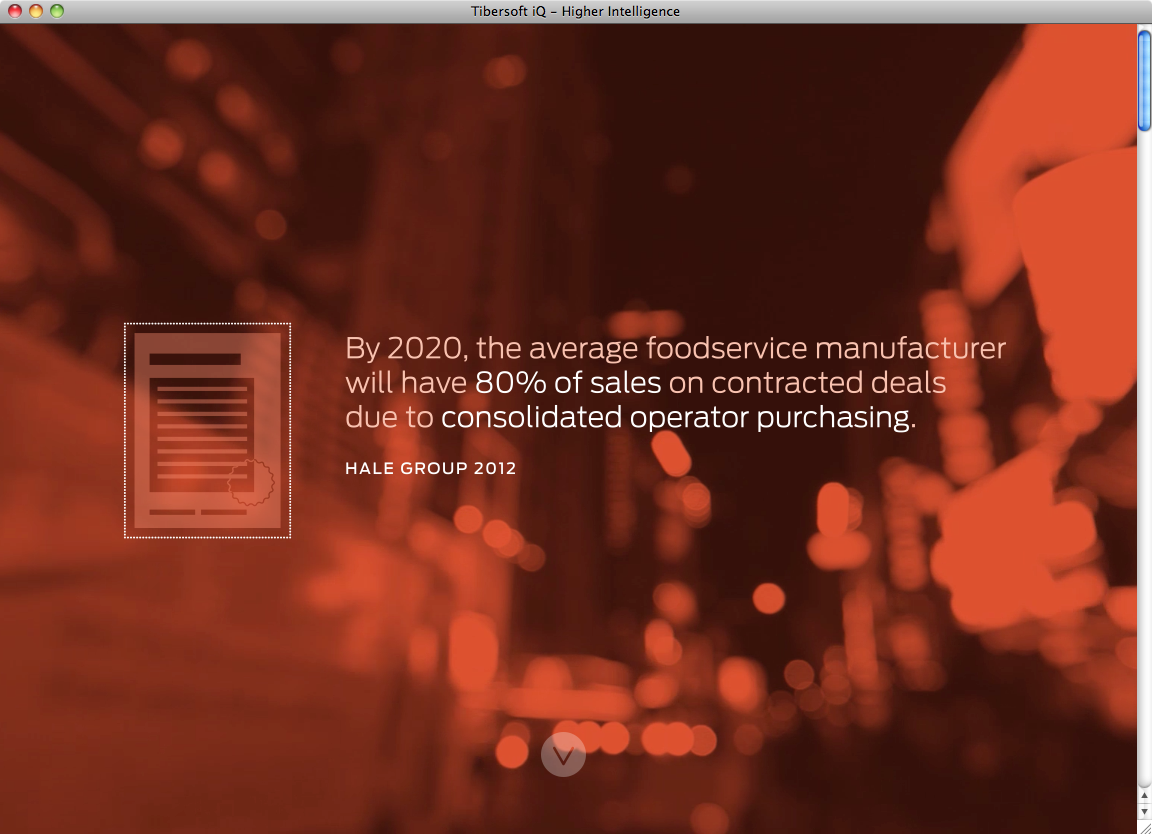Click the "due to" words in the headline
Viewport: 1152px width, 835px height.
(389, 417)
